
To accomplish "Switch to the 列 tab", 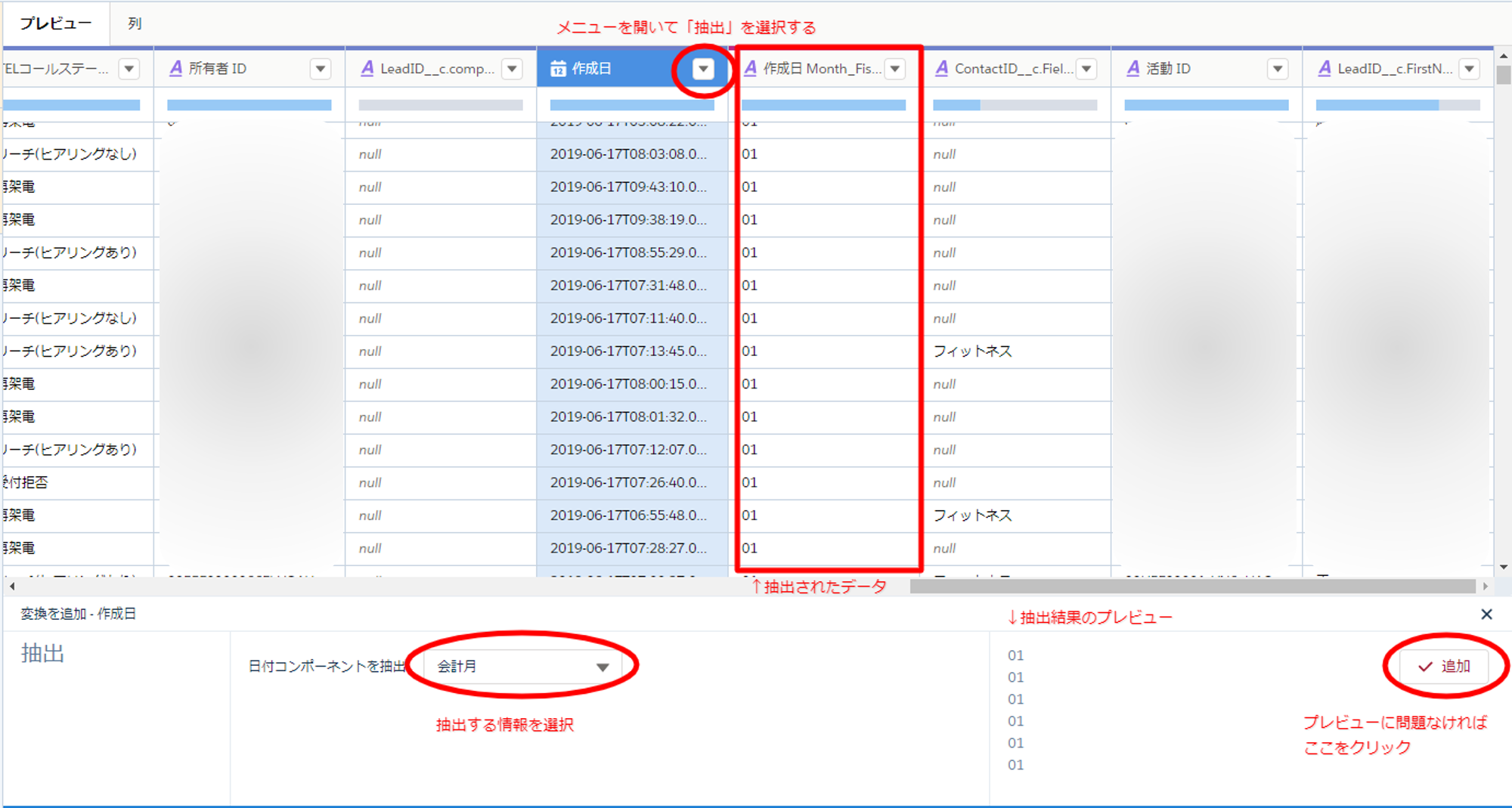I will (135, 23).
